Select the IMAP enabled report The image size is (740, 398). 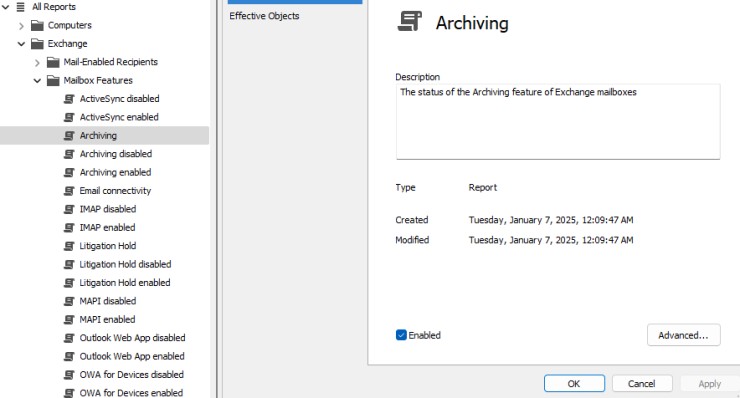click(107, 228)
